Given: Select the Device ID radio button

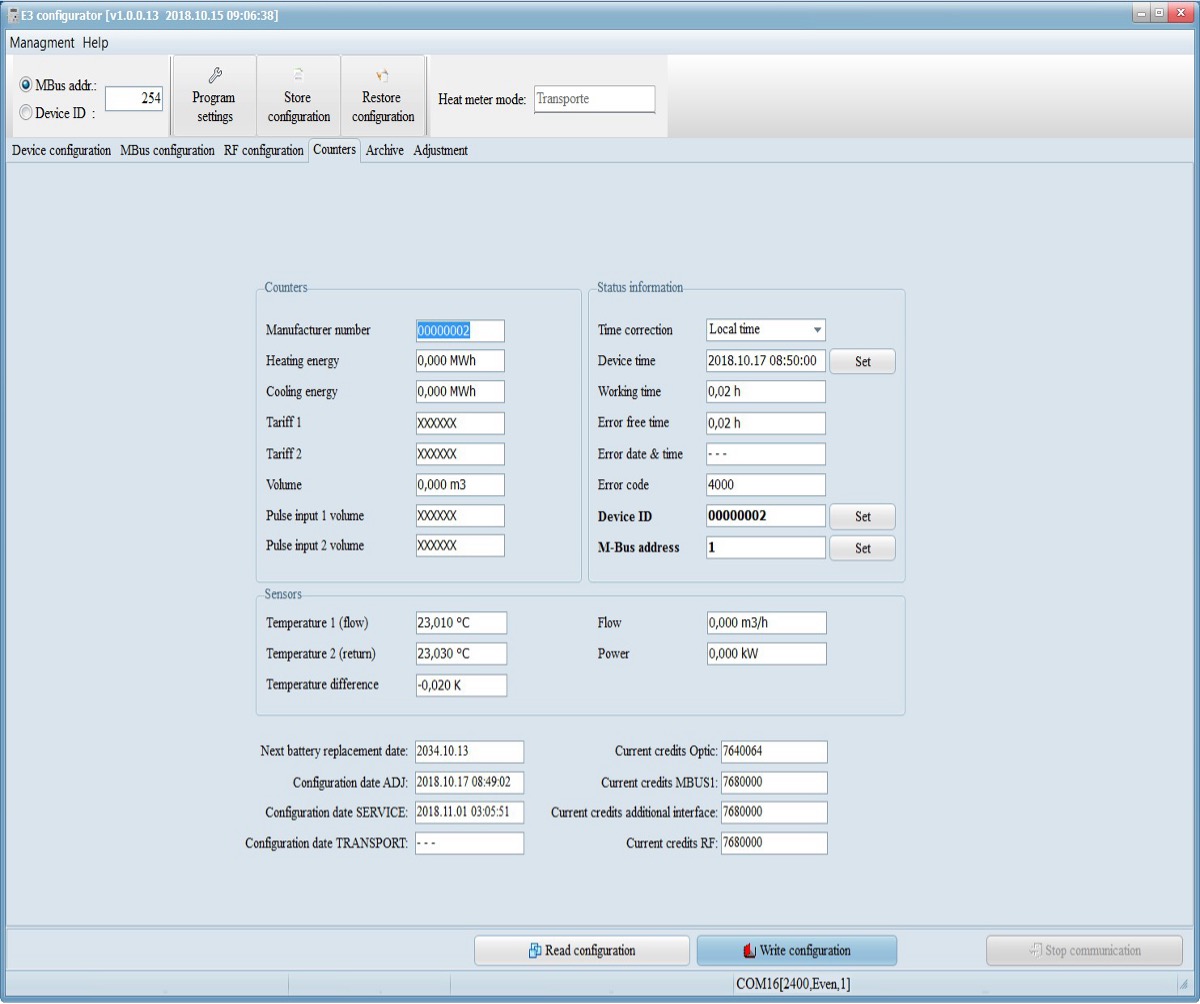Looking at the screenshot, I should coord(26,113).
